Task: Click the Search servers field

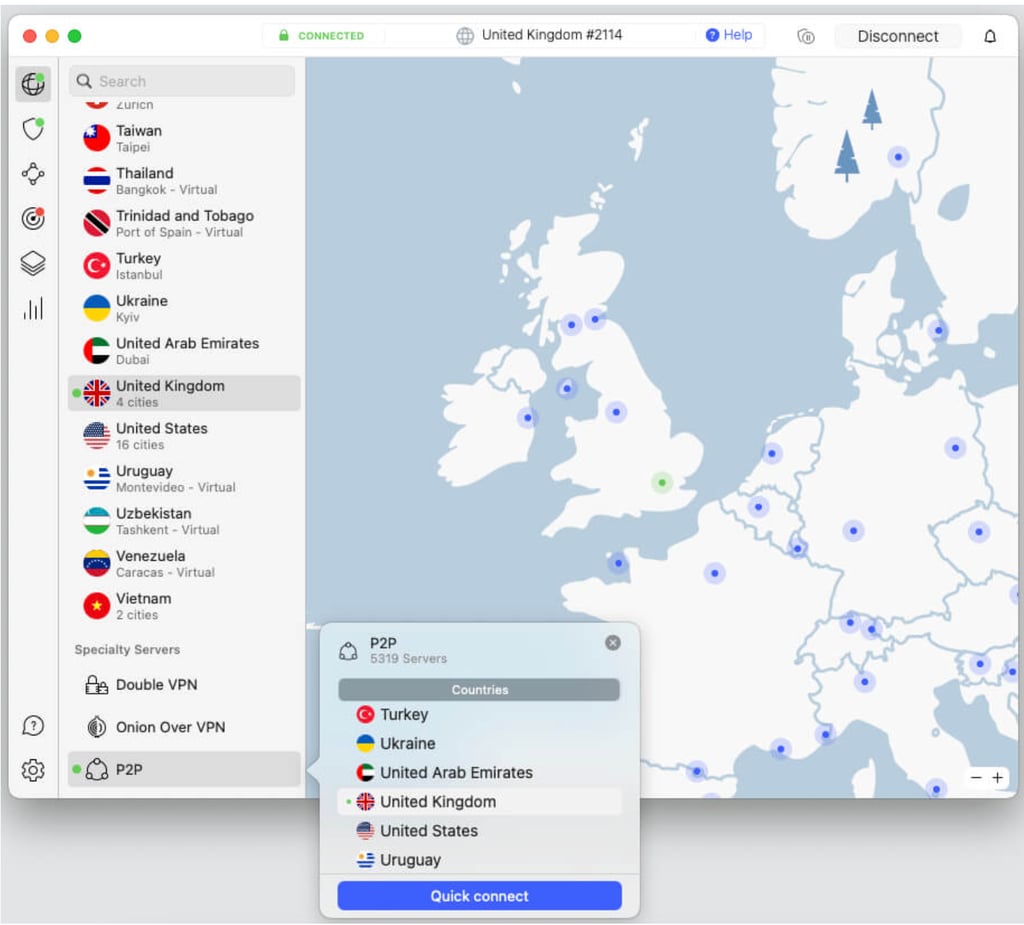Action: pos(182,81)
